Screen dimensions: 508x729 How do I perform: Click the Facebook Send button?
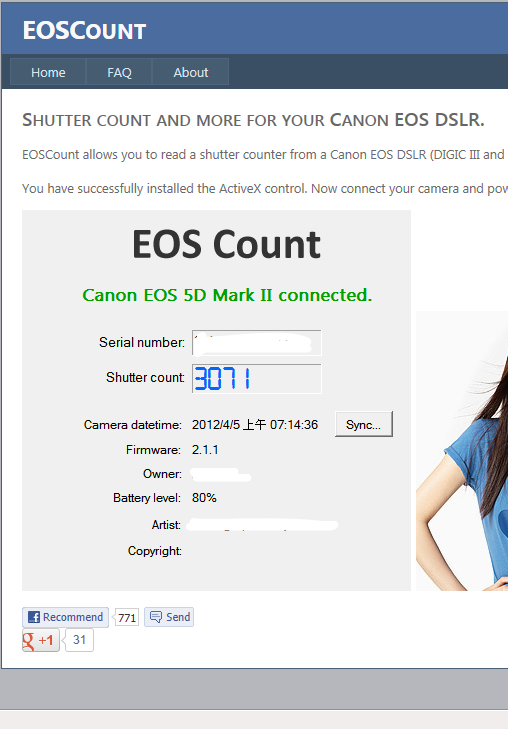169,617
